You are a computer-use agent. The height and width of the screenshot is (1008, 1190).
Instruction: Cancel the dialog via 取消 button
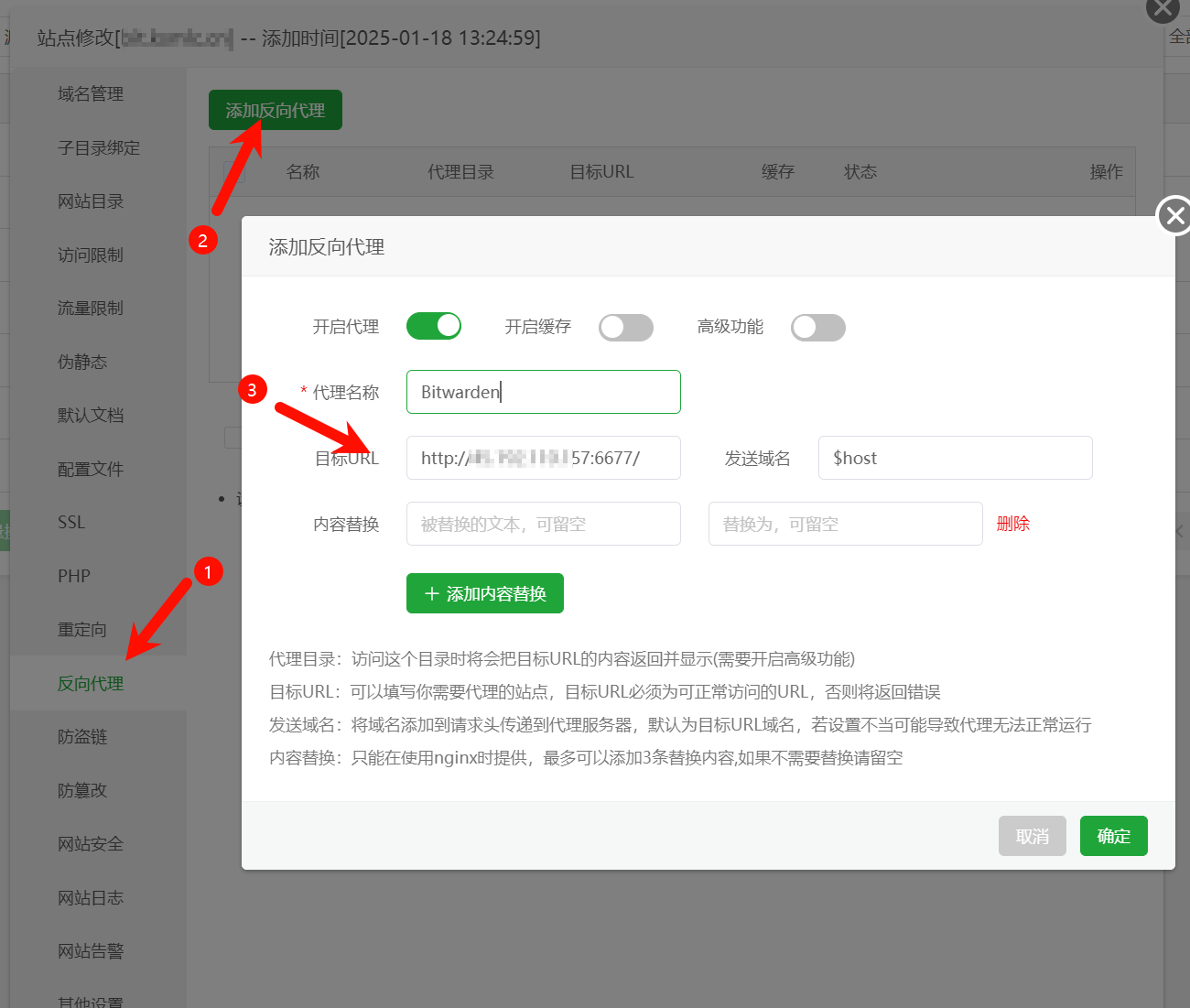coord(1032,836)
